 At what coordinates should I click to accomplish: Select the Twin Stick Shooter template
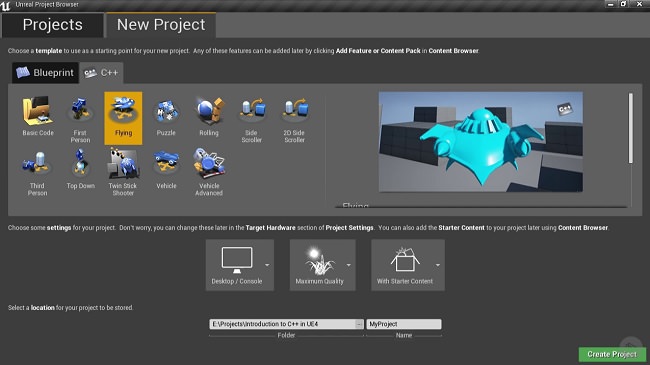(x=123, y=172)
